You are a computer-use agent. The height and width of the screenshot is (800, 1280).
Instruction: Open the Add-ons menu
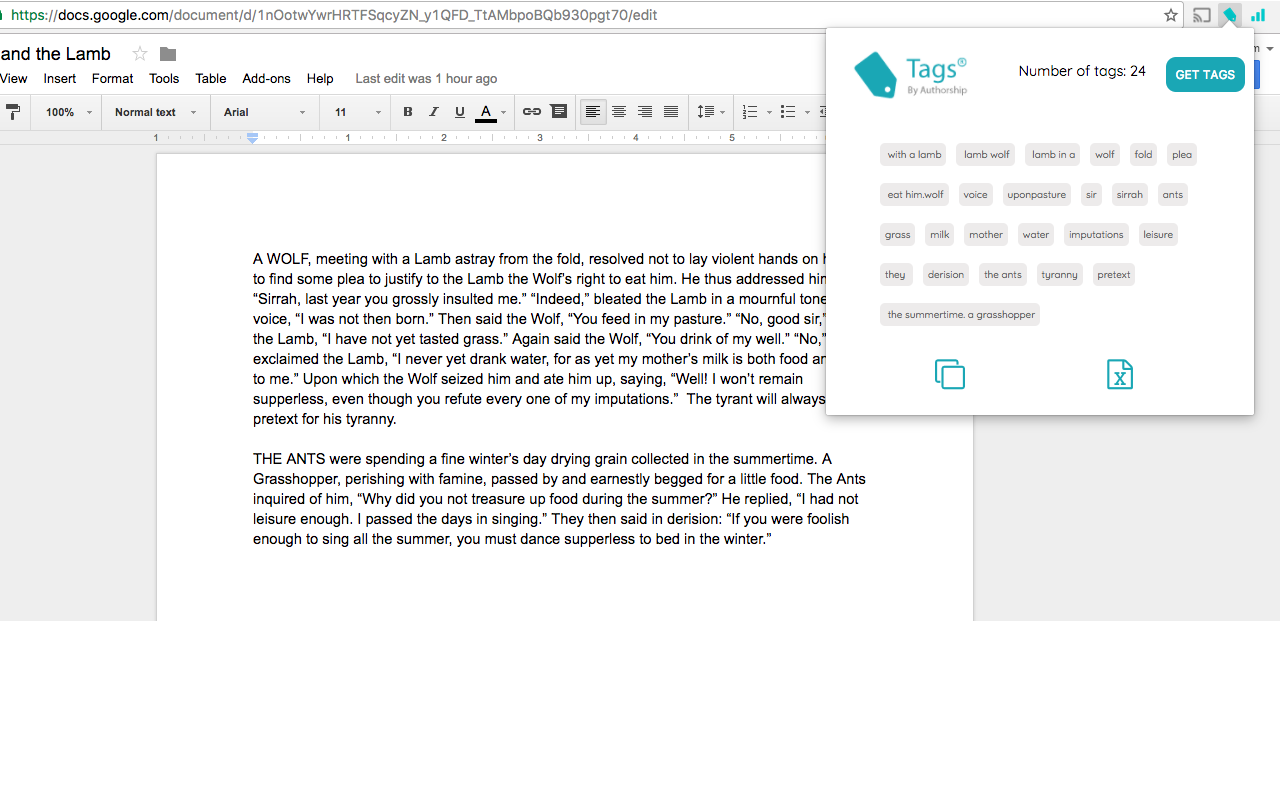pyautogui.click(x=266, y=78)
